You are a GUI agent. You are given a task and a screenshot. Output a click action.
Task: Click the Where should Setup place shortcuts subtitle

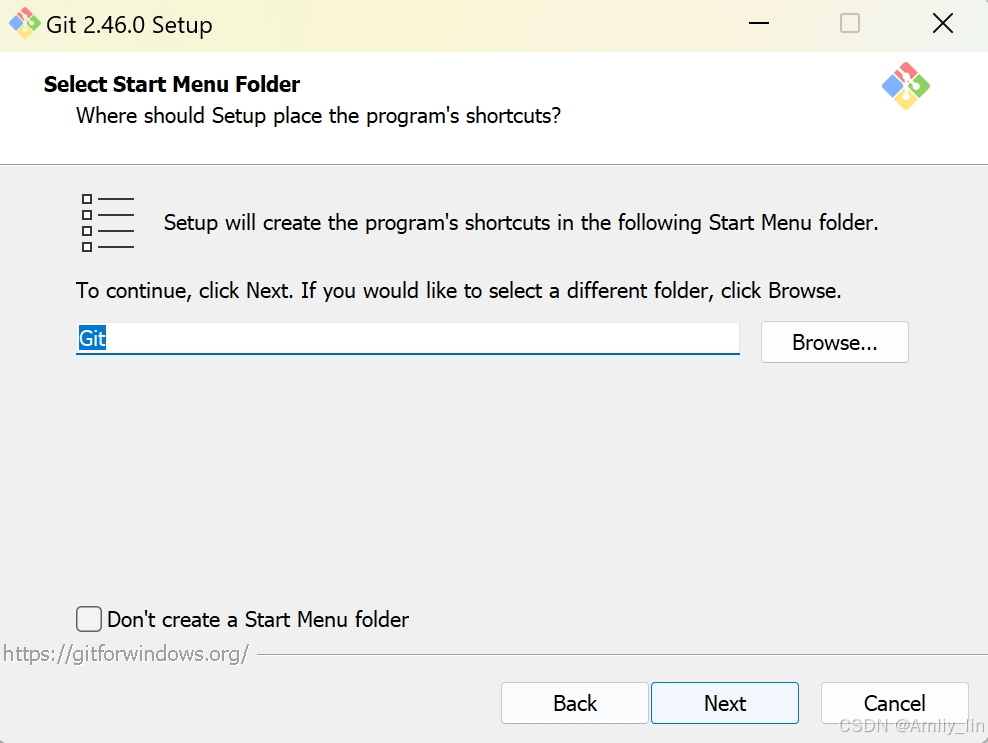[x=318, y=116]
